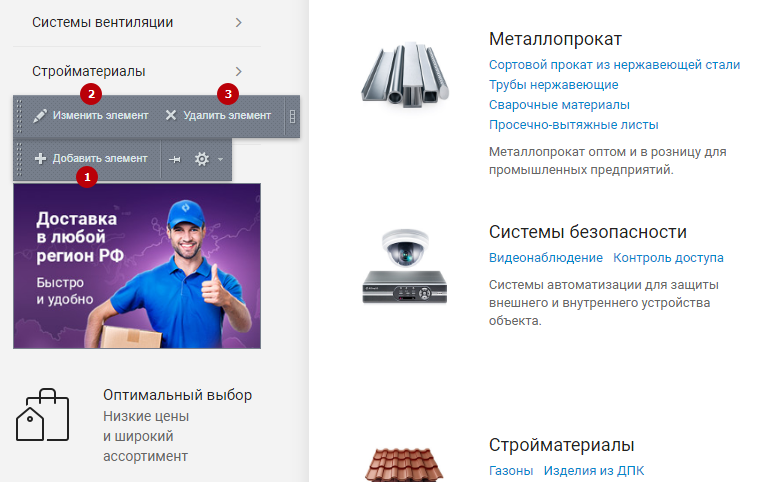The width and height of the screenshot is (759, 482).
Task: Click the Системы безопасности section heading
Action: (x=588, y=232)
